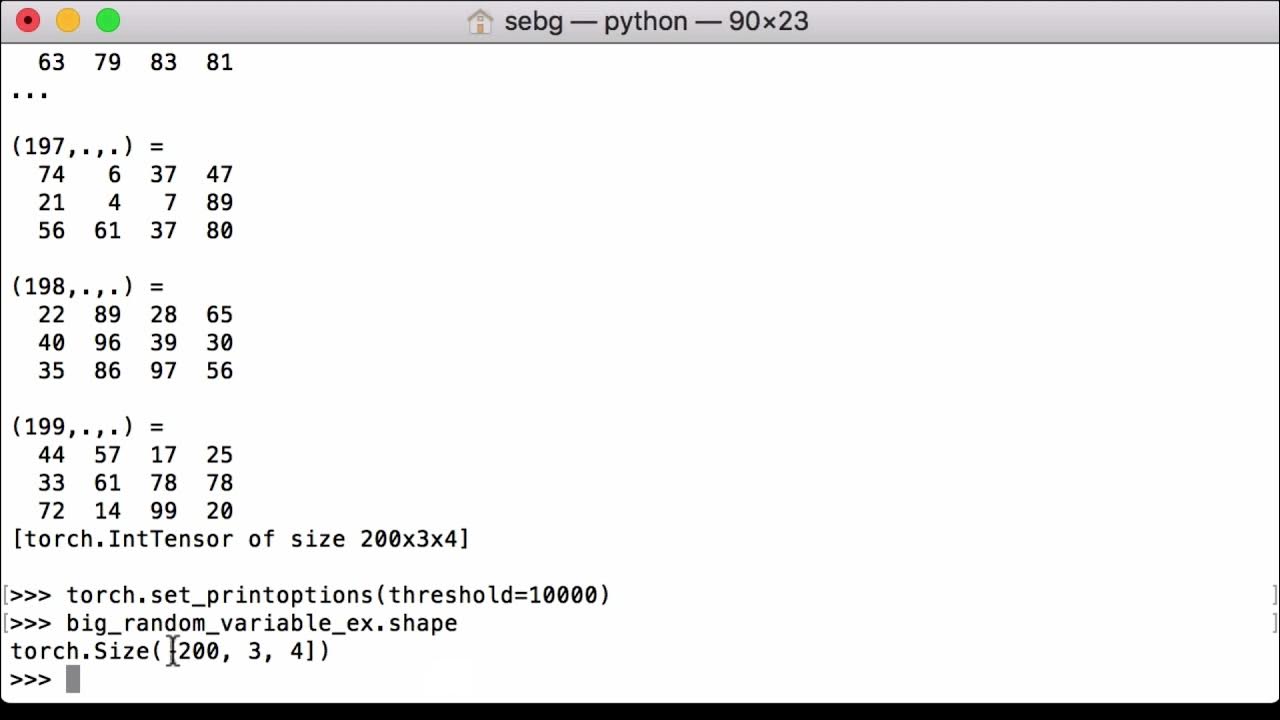Click the right bracket mark on the shape line

click(1274, 623)
